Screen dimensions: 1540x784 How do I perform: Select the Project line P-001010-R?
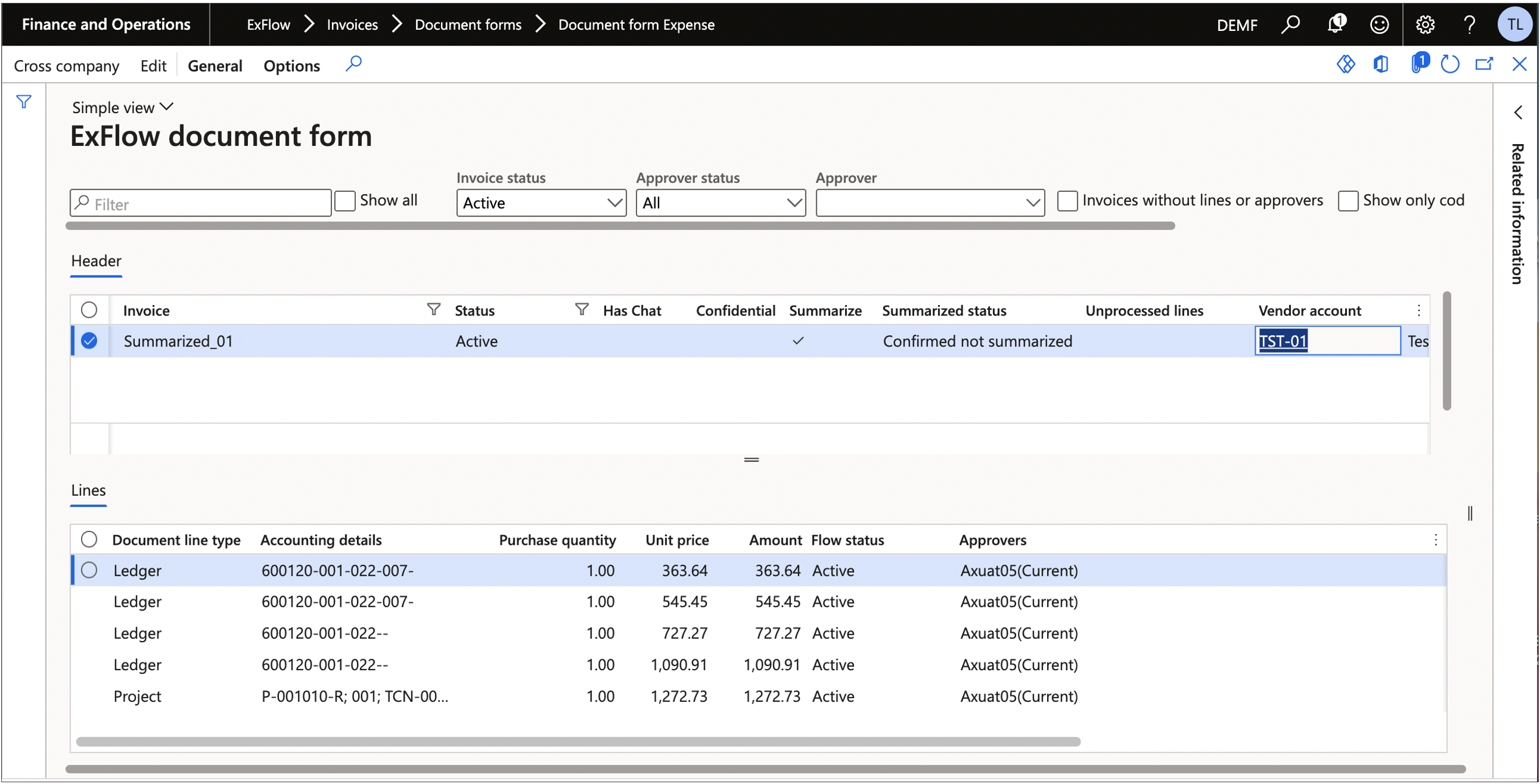coord(759,697)
